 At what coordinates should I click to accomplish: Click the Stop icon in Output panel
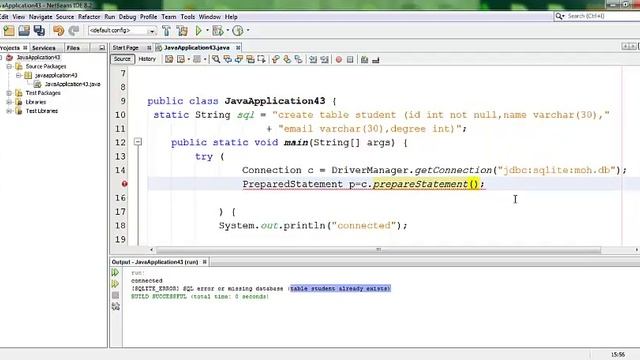point(116,295)
